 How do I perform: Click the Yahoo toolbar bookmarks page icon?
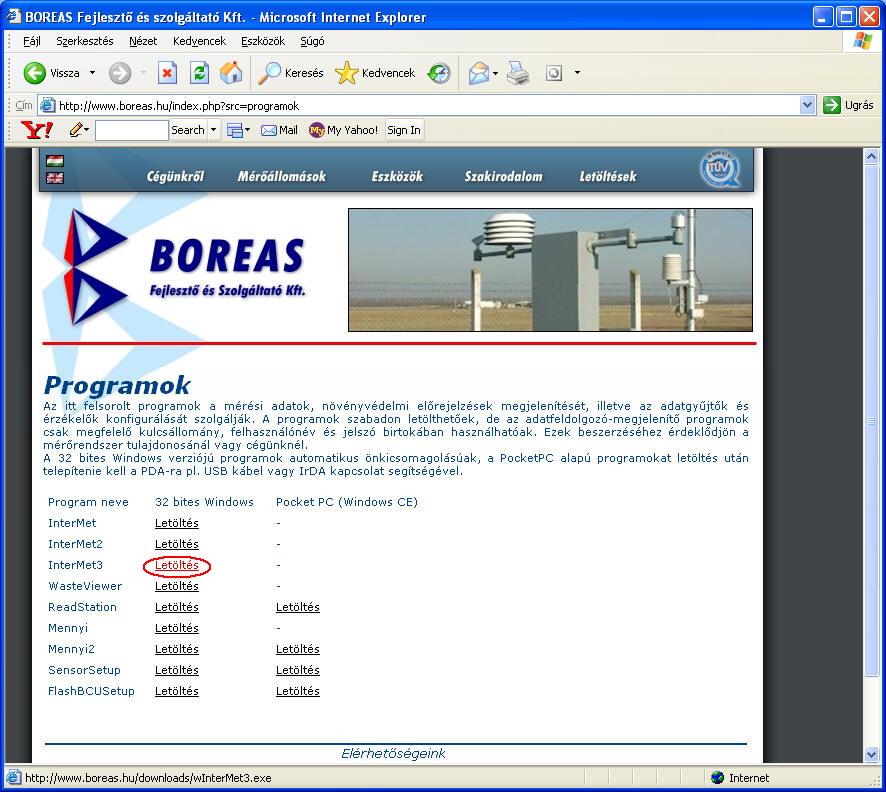click(x=234, y=130)
